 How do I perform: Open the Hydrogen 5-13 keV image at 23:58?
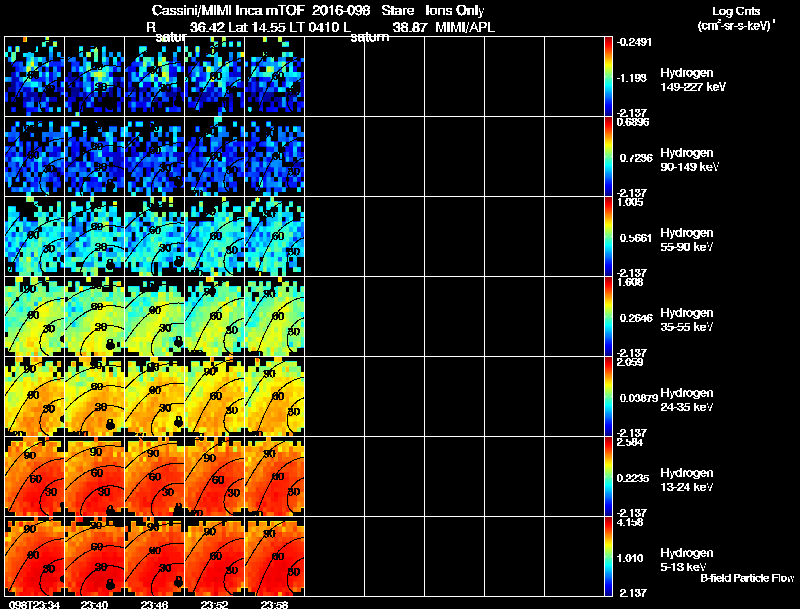pyautogui.click(x=274, y=557)
